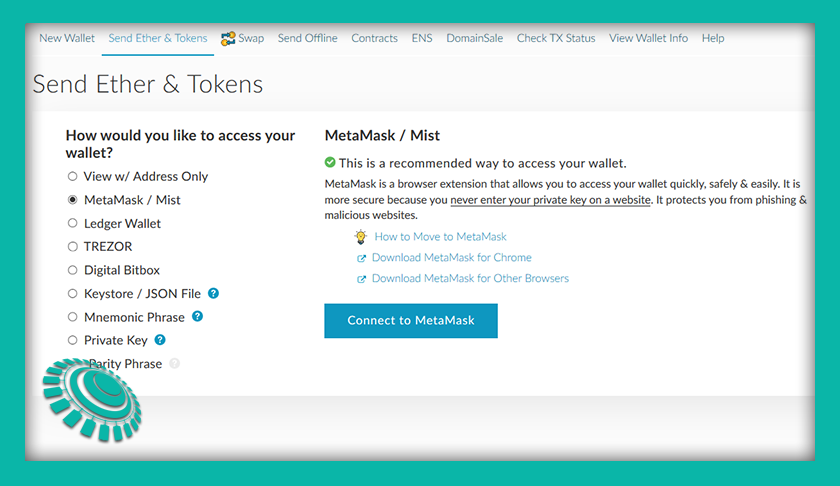This screenshot has width=840, height=486.
Task: Open the New Wallet tab
Action: coord(67,38)
